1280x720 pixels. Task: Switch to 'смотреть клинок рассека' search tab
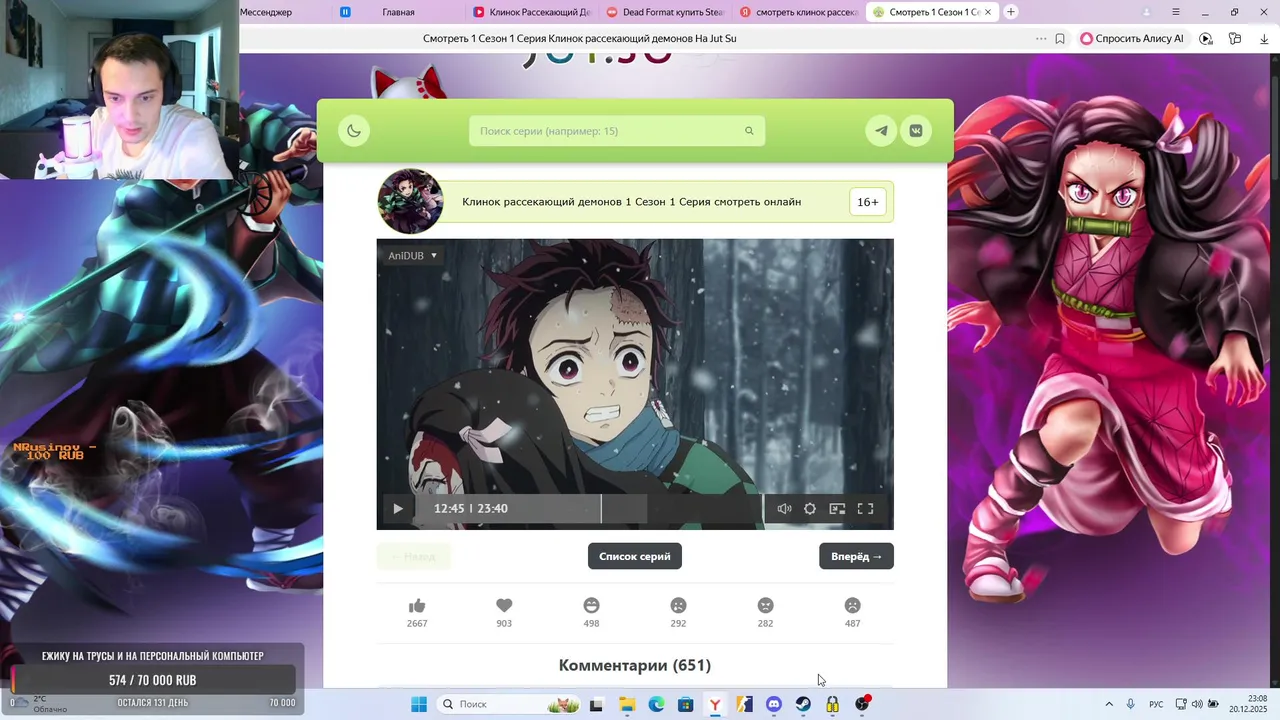coord(798,12)
